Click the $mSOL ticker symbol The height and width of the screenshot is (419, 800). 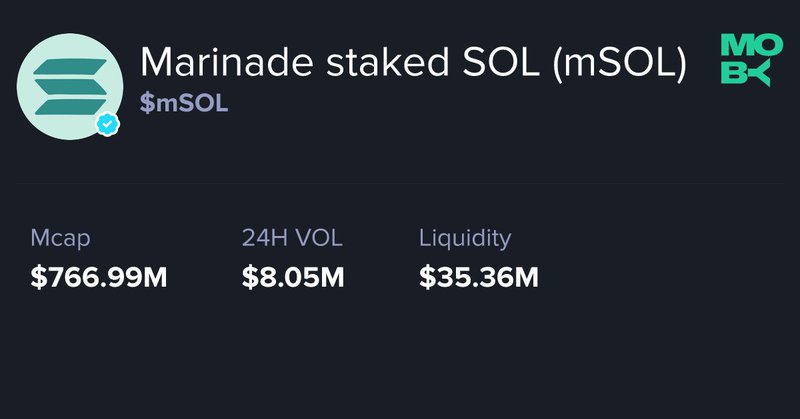tap(184, 104)
